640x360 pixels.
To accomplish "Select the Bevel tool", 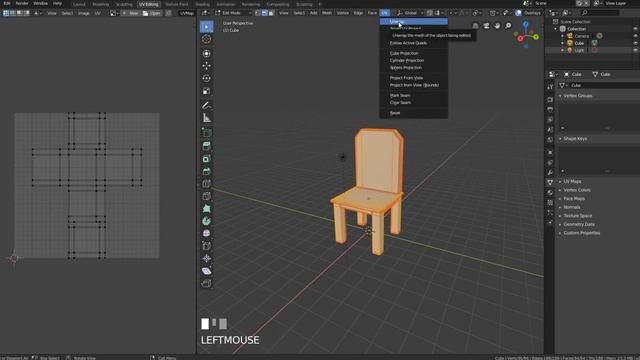I will [x=207, y=171].
